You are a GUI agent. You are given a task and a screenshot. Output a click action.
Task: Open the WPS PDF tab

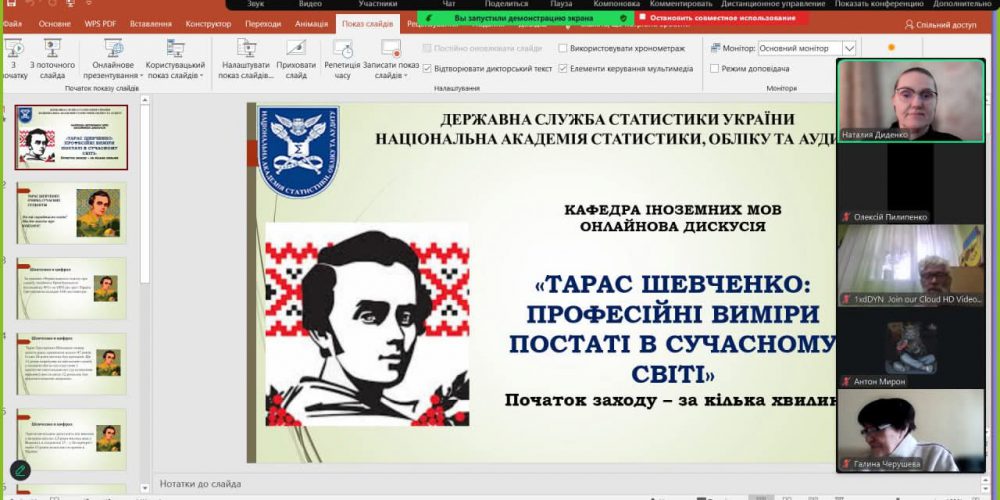[x=100, y=24]
